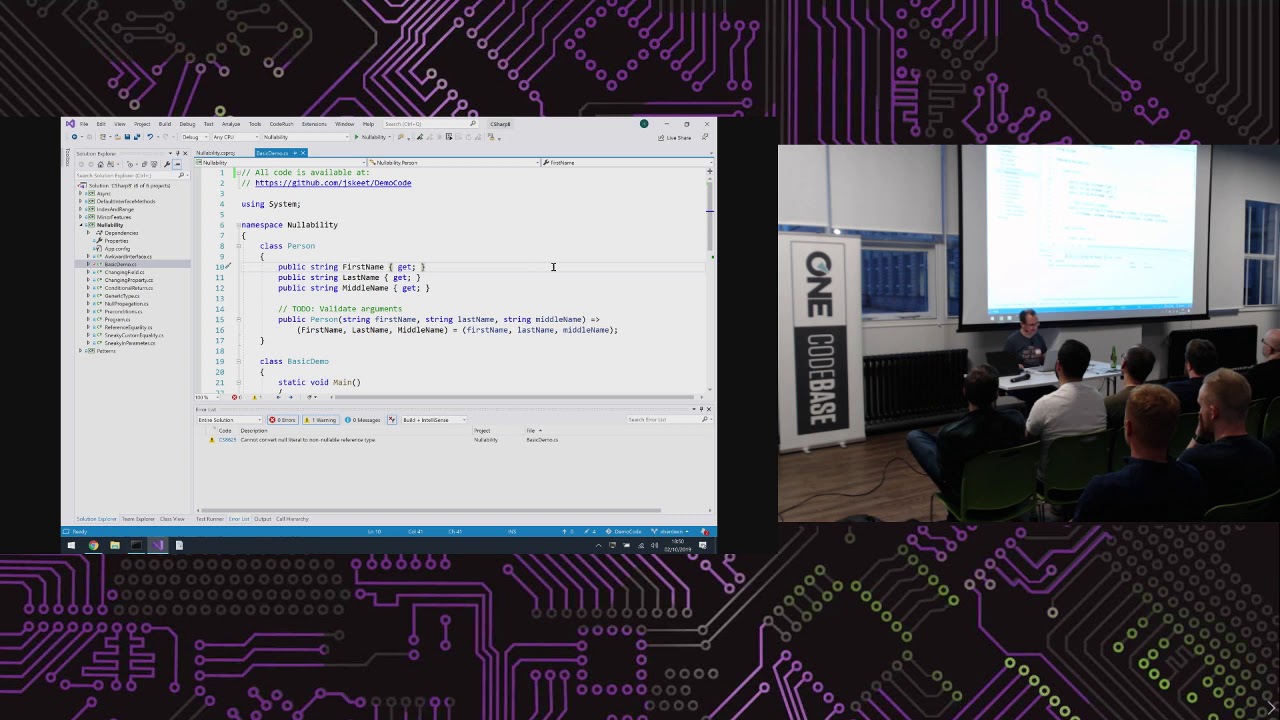Click Collapse All in Solution Explorer toolbar
The image size is (1280, 720).
(144, 164)
